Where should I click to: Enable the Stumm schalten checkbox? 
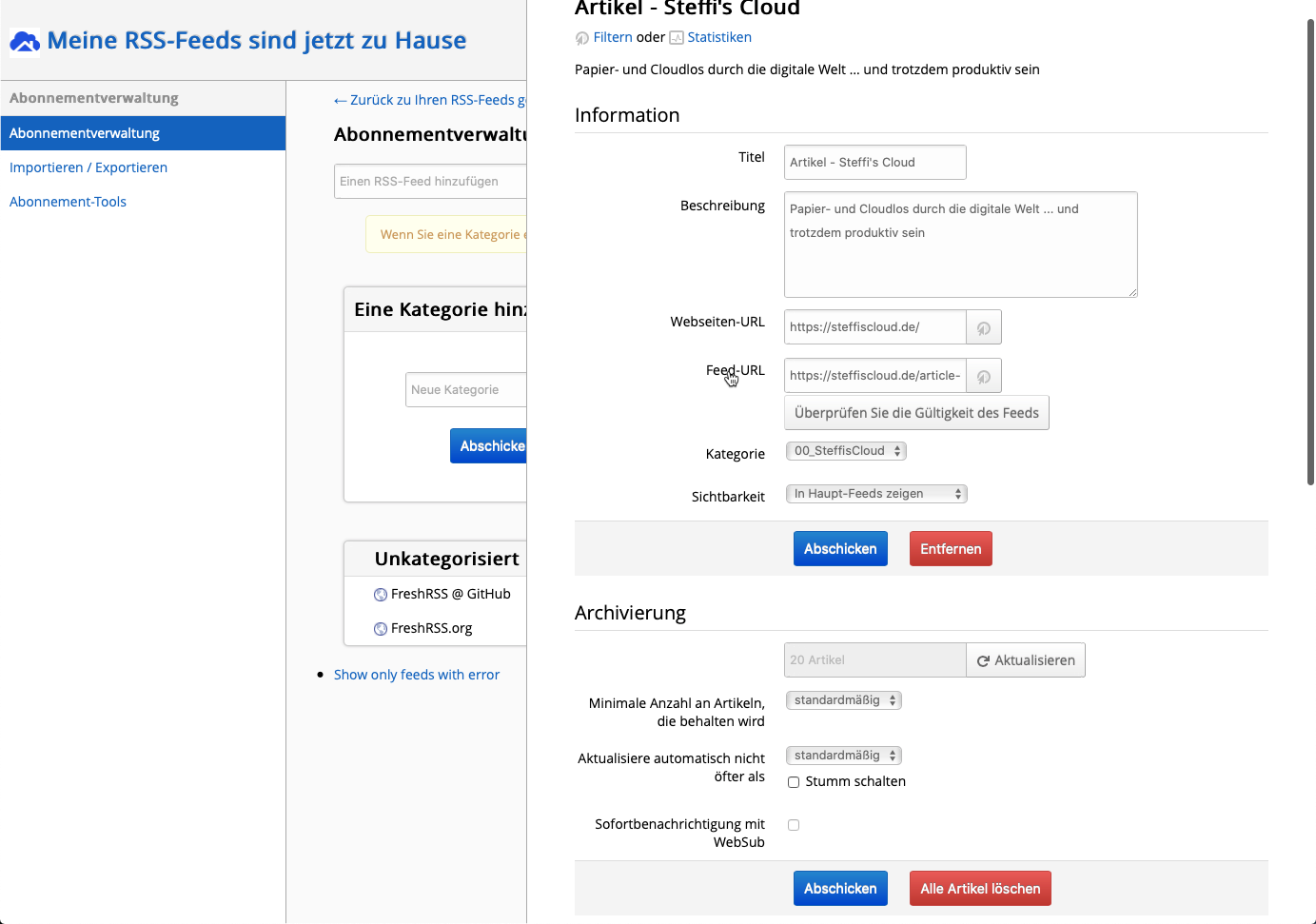click(x=794, y=782)
